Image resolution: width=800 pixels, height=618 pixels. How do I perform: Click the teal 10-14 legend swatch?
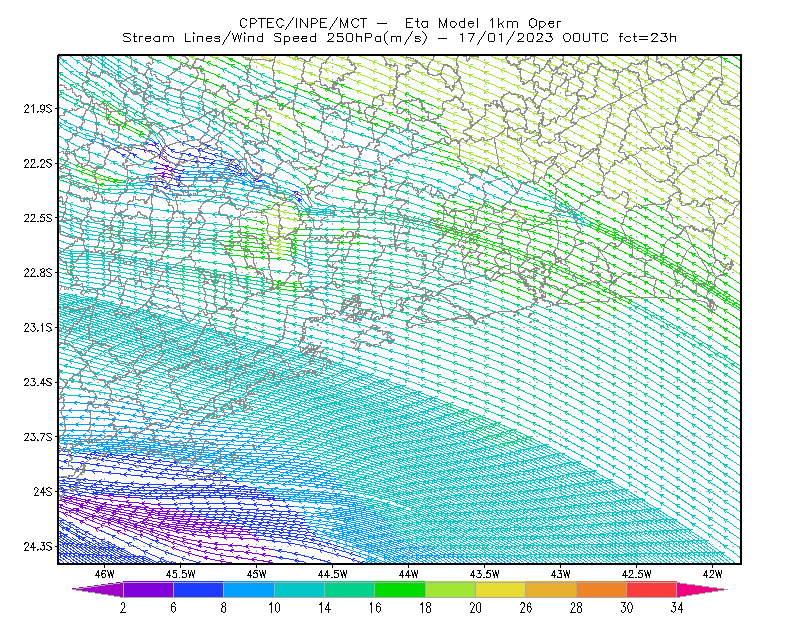(x=299, y=590)
